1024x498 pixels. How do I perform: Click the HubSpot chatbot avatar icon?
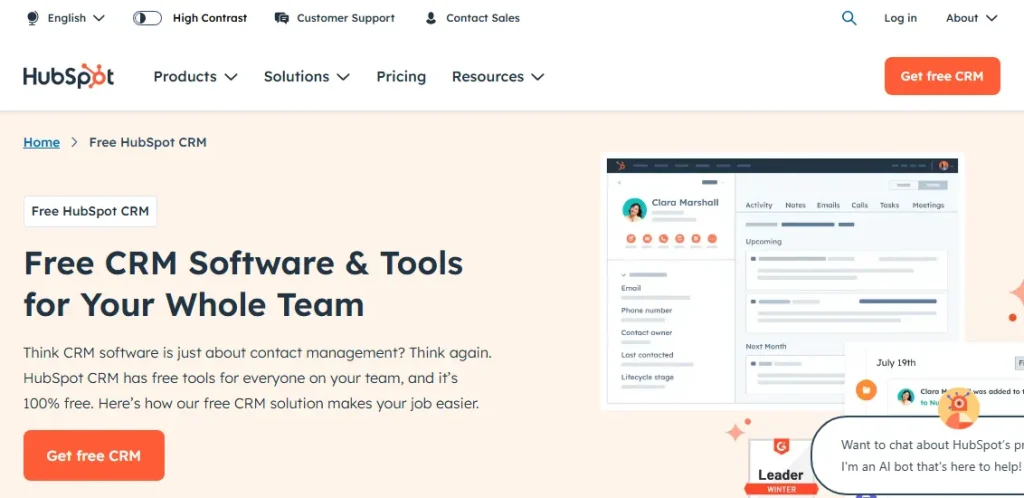958,408
